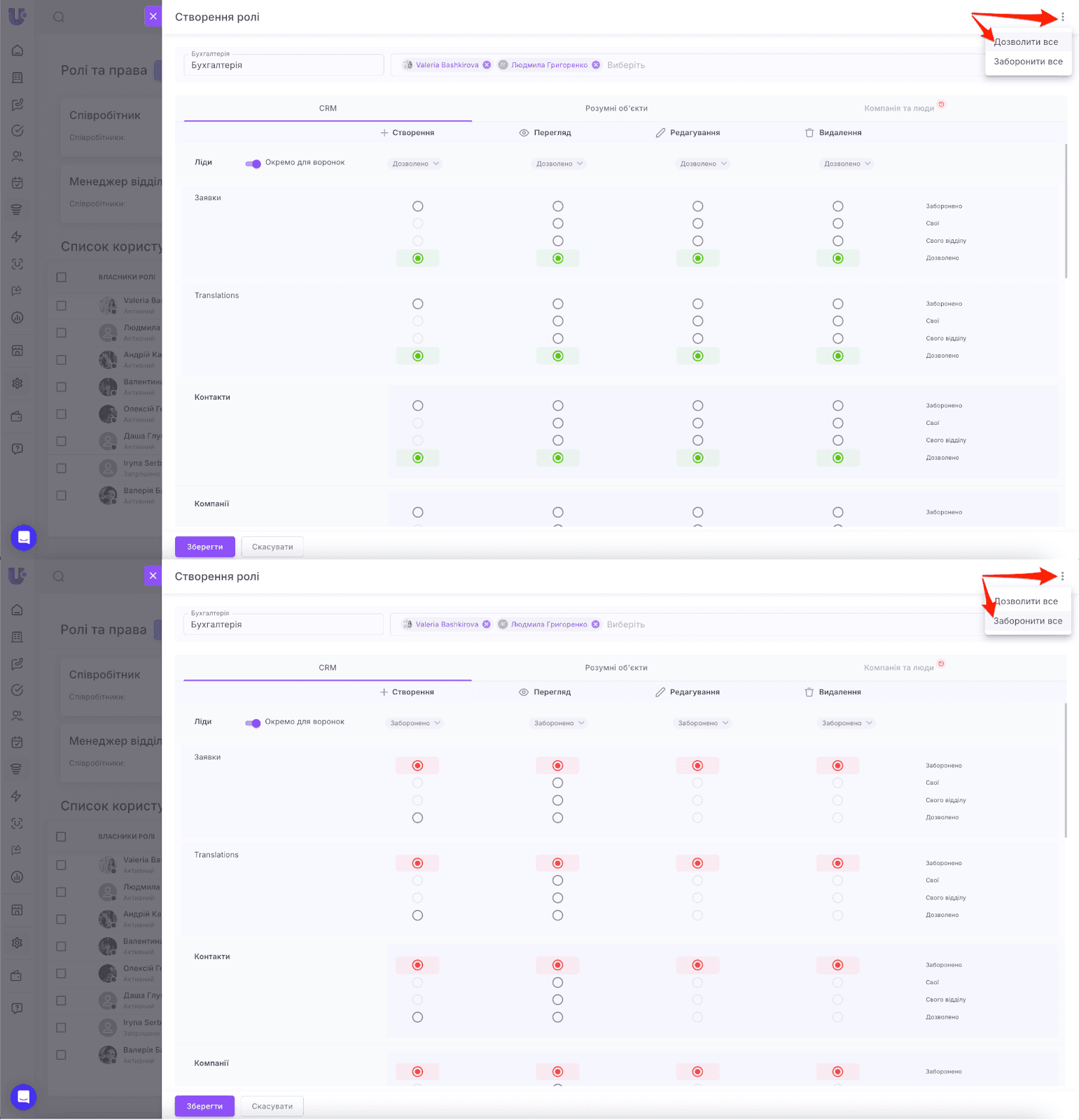Open the calendar icon in upper screenshot sidebar
This screenshot has width=1079, height=1120.
click(x=18, y=183)
